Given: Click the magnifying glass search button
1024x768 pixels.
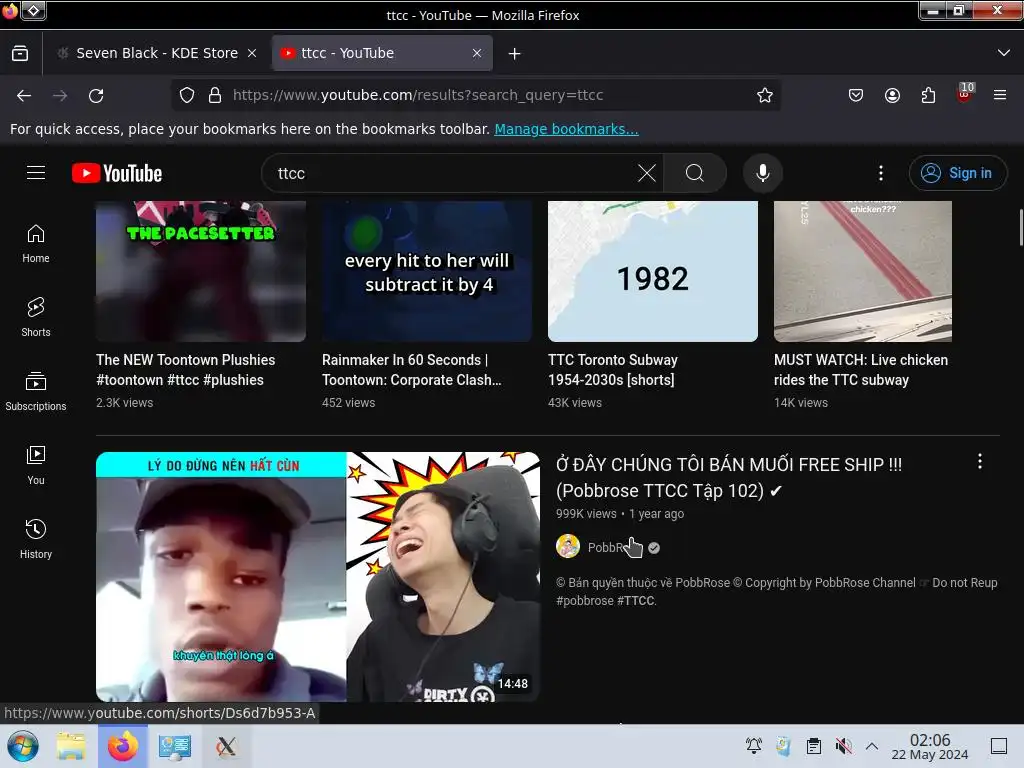Looking at the screenshot, I should tap(695, 173).
